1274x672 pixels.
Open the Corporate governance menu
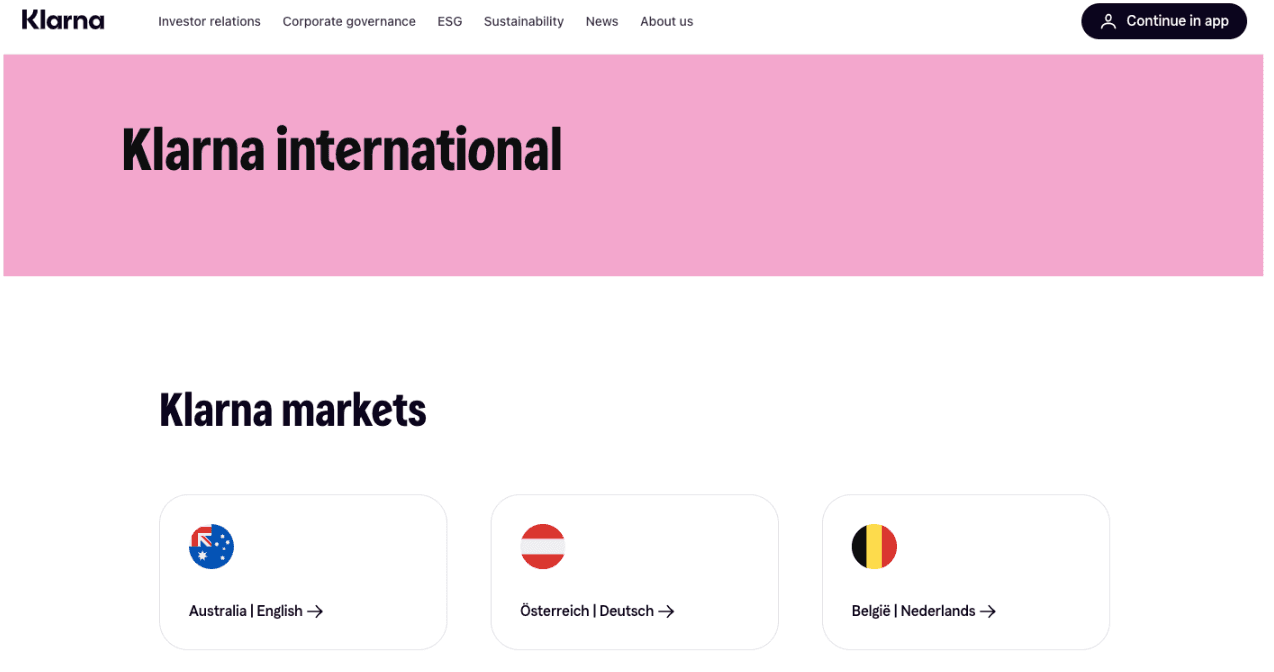point(349,21)
